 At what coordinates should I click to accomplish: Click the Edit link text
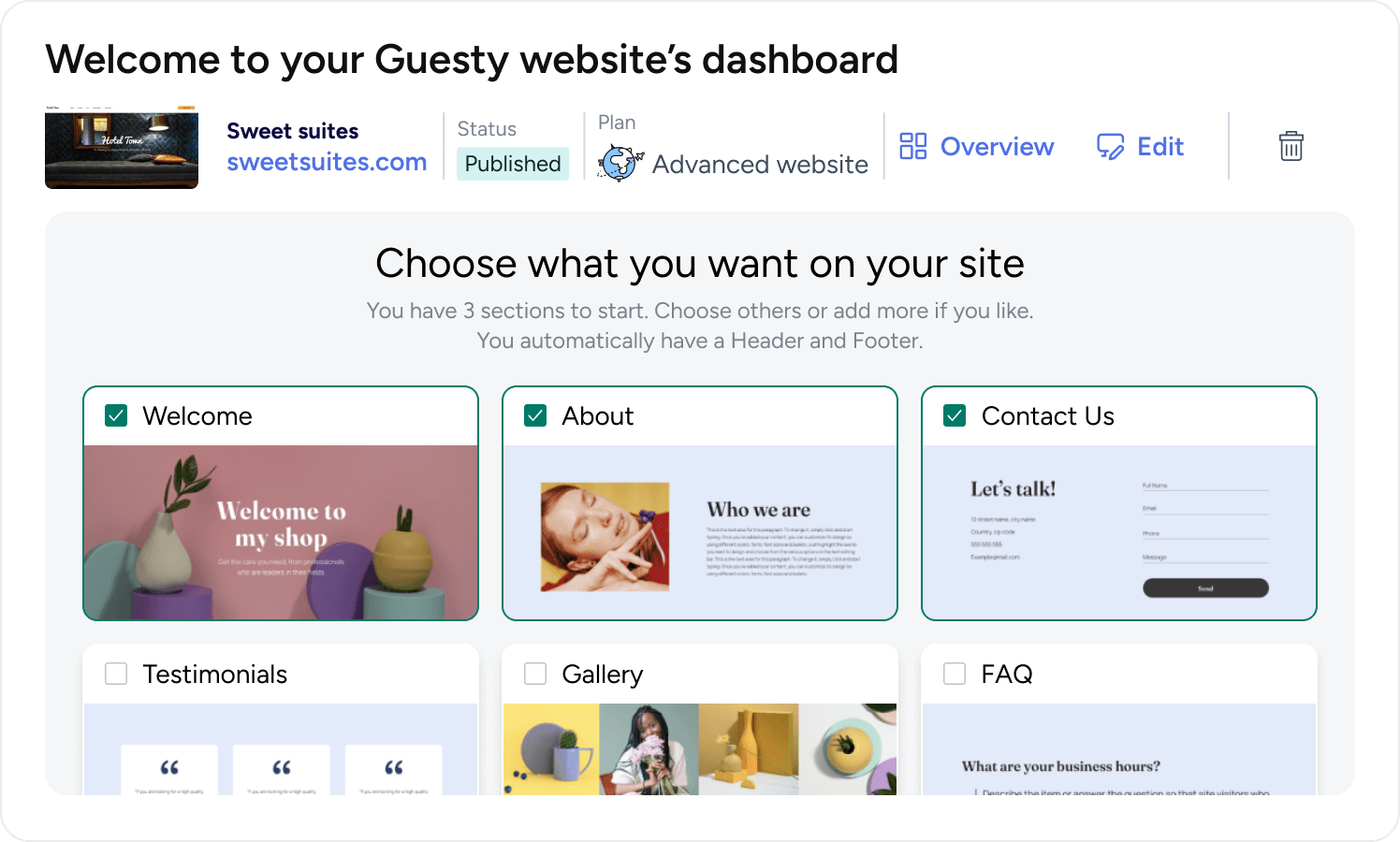point(1160,147)
